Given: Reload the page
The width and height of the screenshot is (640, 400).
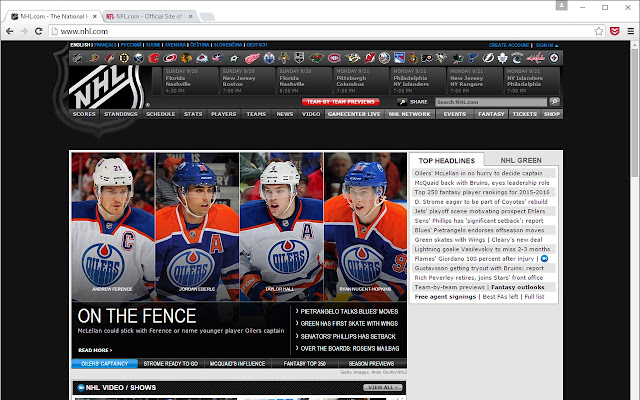Looking at the screenshot, I should [39, 31].
